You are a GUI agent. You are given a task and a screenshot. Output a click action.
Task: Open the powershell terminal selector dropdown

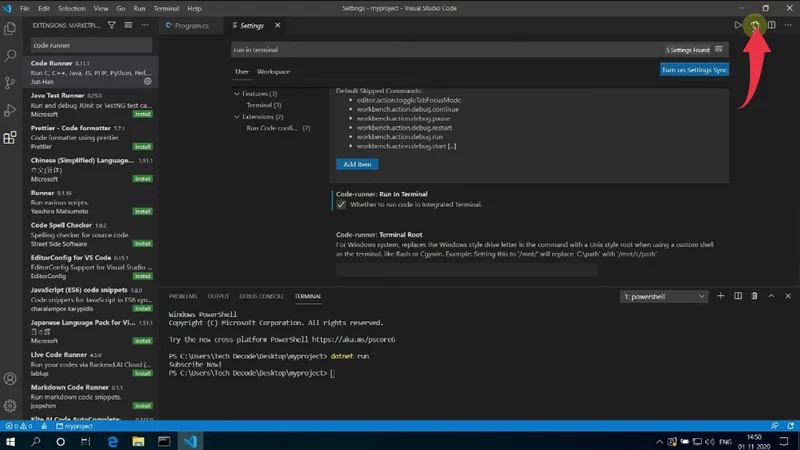pos(664,296)
